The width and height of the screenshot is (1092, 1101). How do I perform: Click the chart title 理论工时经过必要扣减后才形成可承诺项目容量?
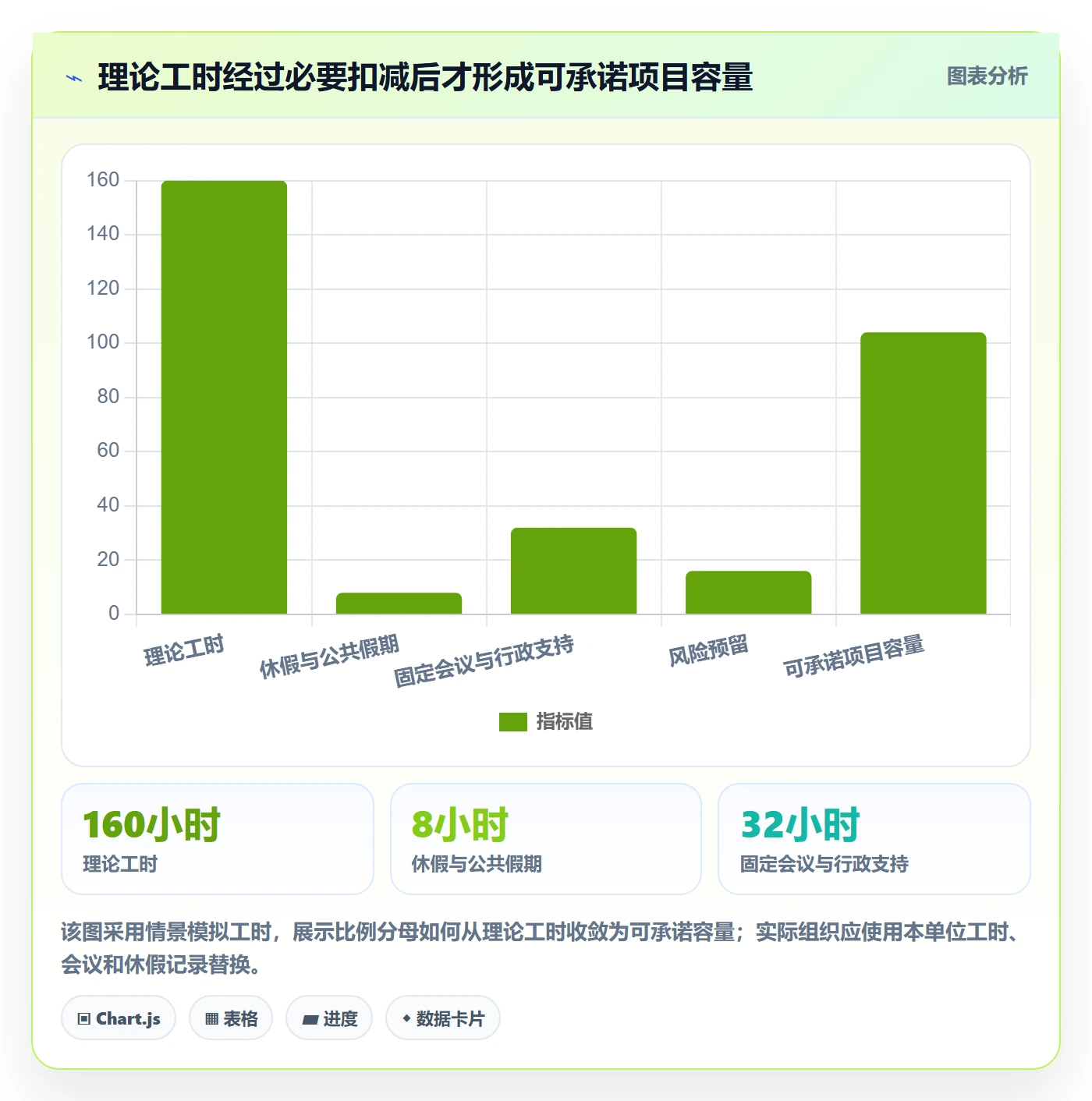pyautogui.click(x=425, y=77)
